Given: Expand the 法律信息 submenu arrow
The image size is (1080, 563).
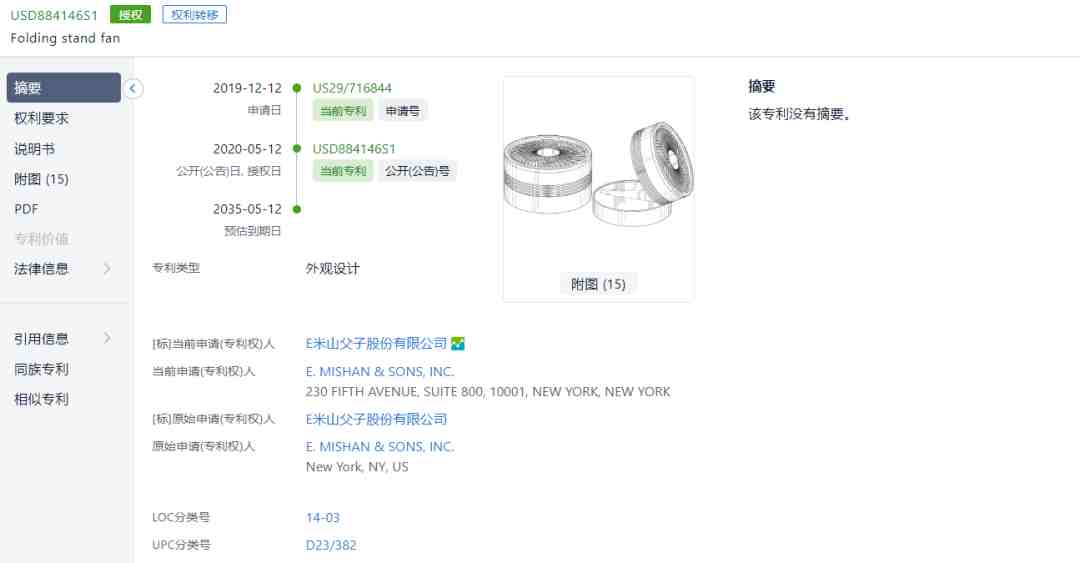Looking at the screenshot, I should pos(107,269).
